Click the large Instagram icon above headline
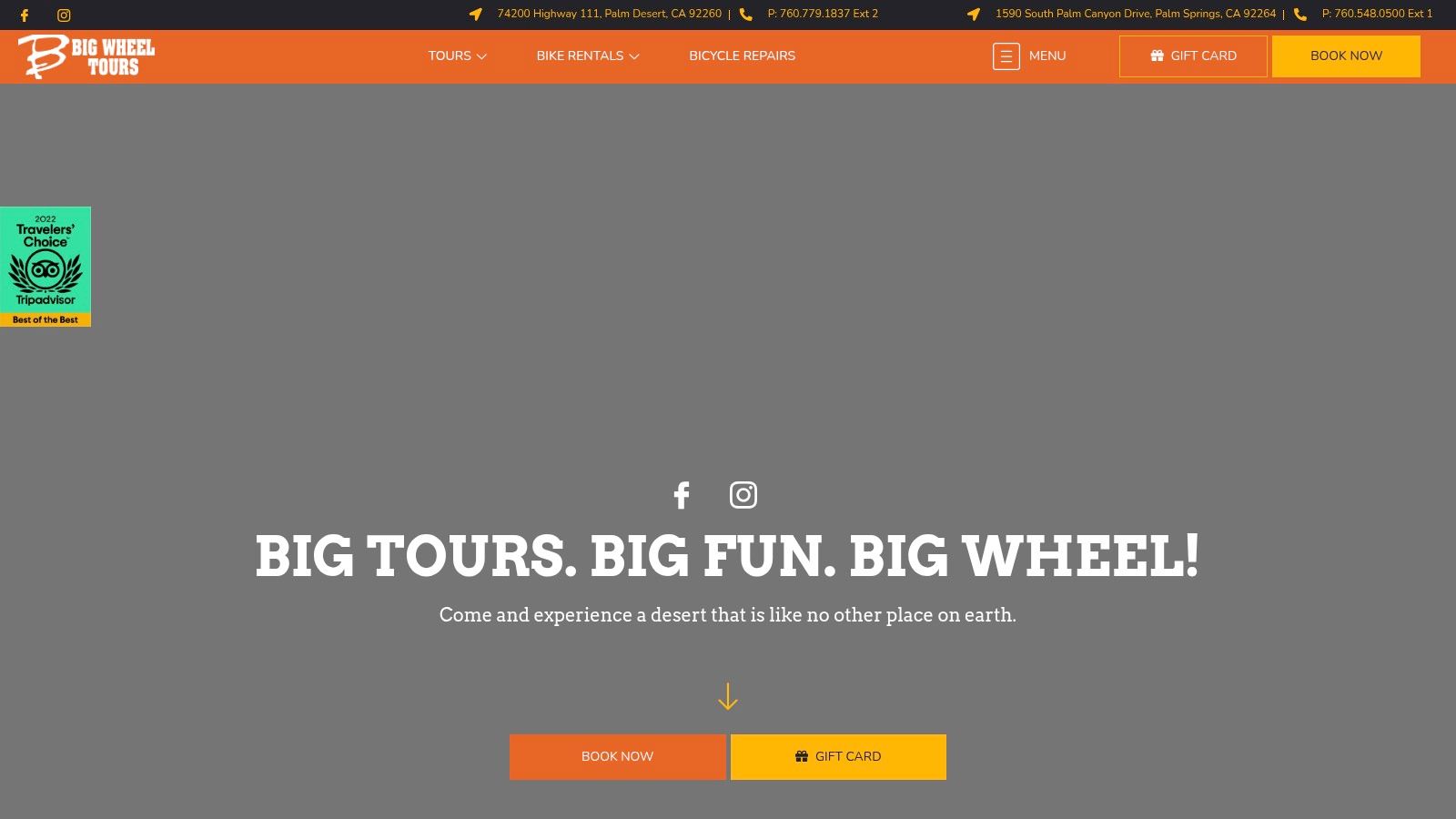The width and height of the screenshot is (1456, 819). pos(743,495)
